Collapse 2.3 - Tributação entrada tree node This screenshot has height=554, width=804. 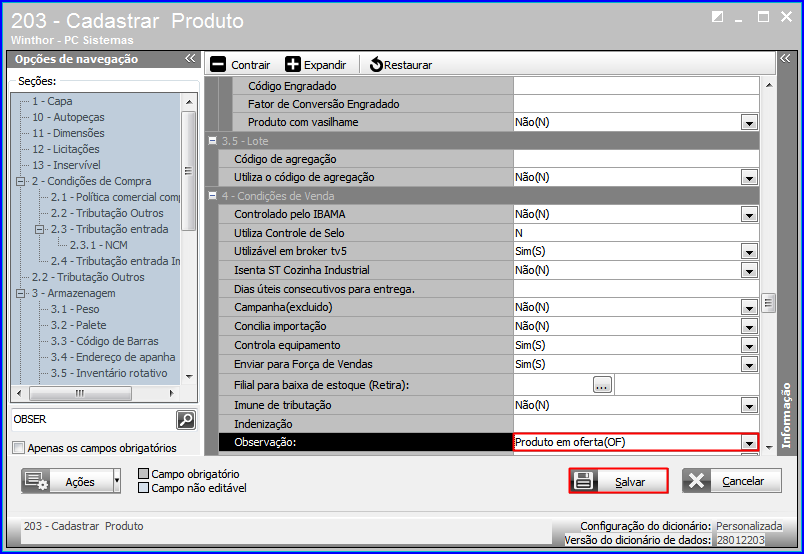pos(39,229)
